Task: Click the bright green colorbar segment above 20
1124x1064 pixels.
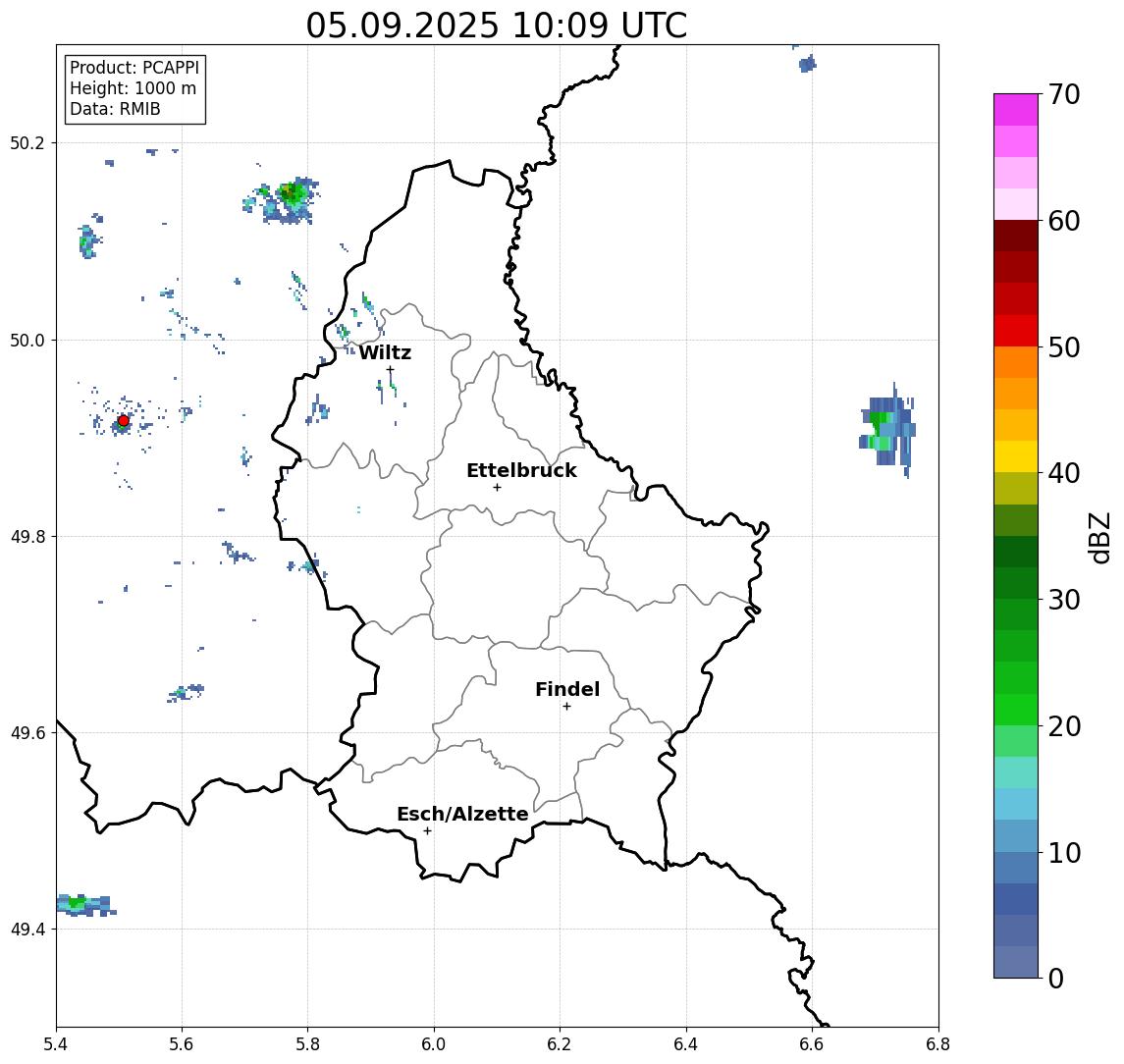Action: tap(1016, 709)
